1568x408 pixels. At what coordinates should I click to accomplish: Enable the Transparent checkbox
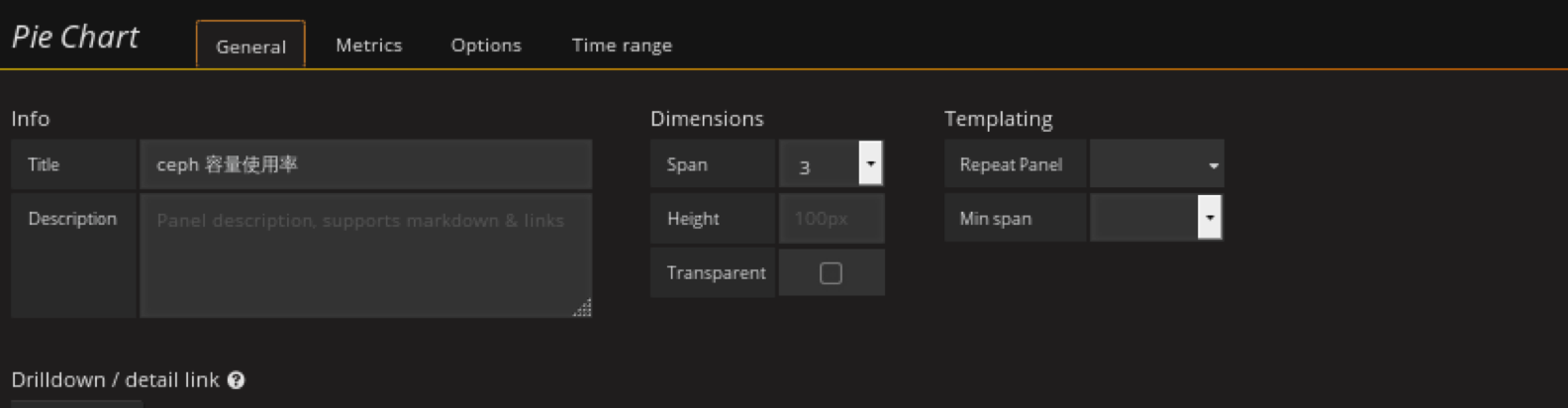[831, 273]
